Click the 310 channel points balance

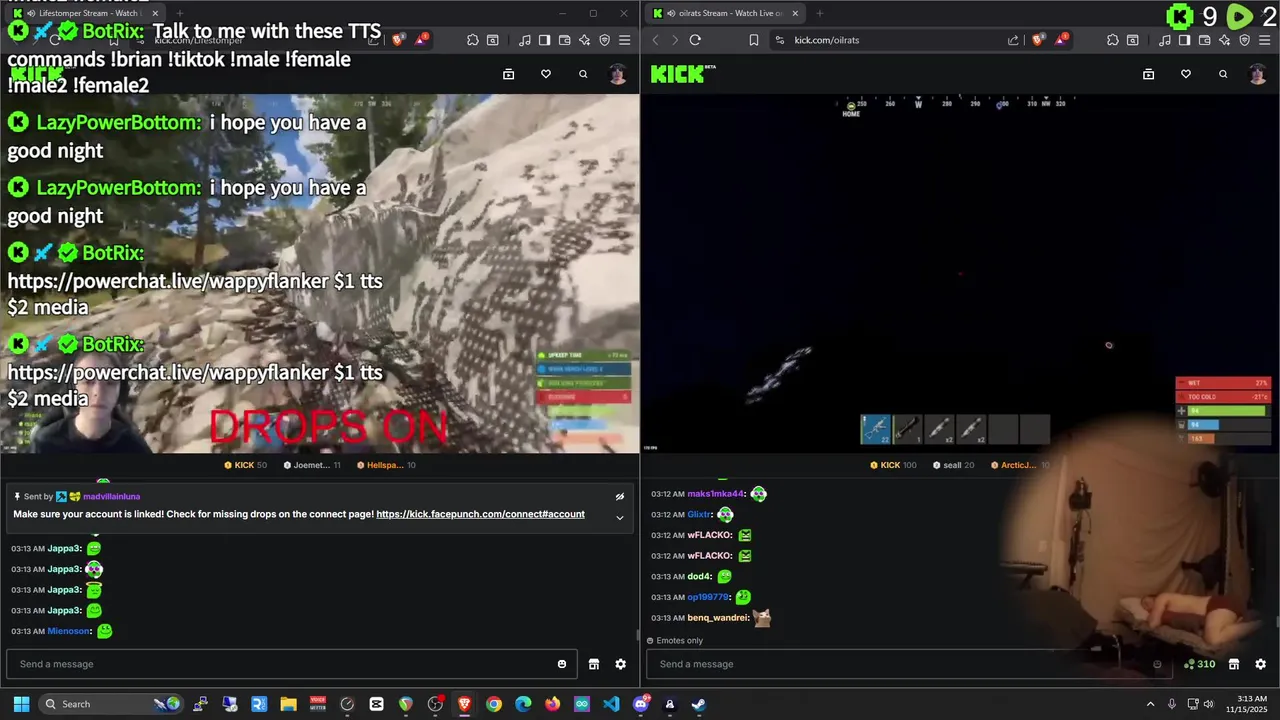click(x=1199, y=664)
